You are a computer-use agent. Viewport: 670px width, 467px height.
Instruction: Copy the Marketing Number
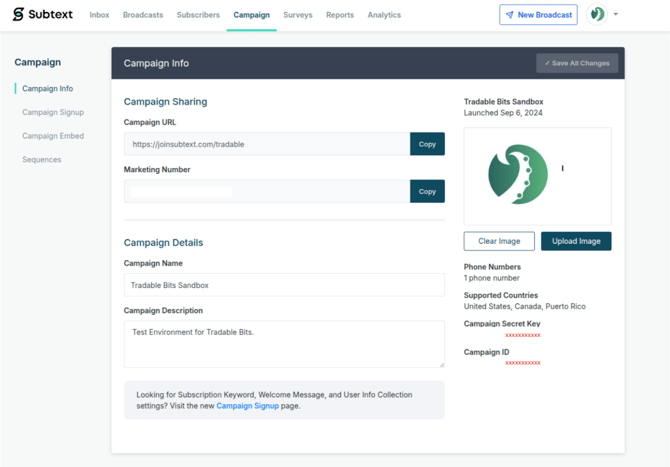pos(427,191)
